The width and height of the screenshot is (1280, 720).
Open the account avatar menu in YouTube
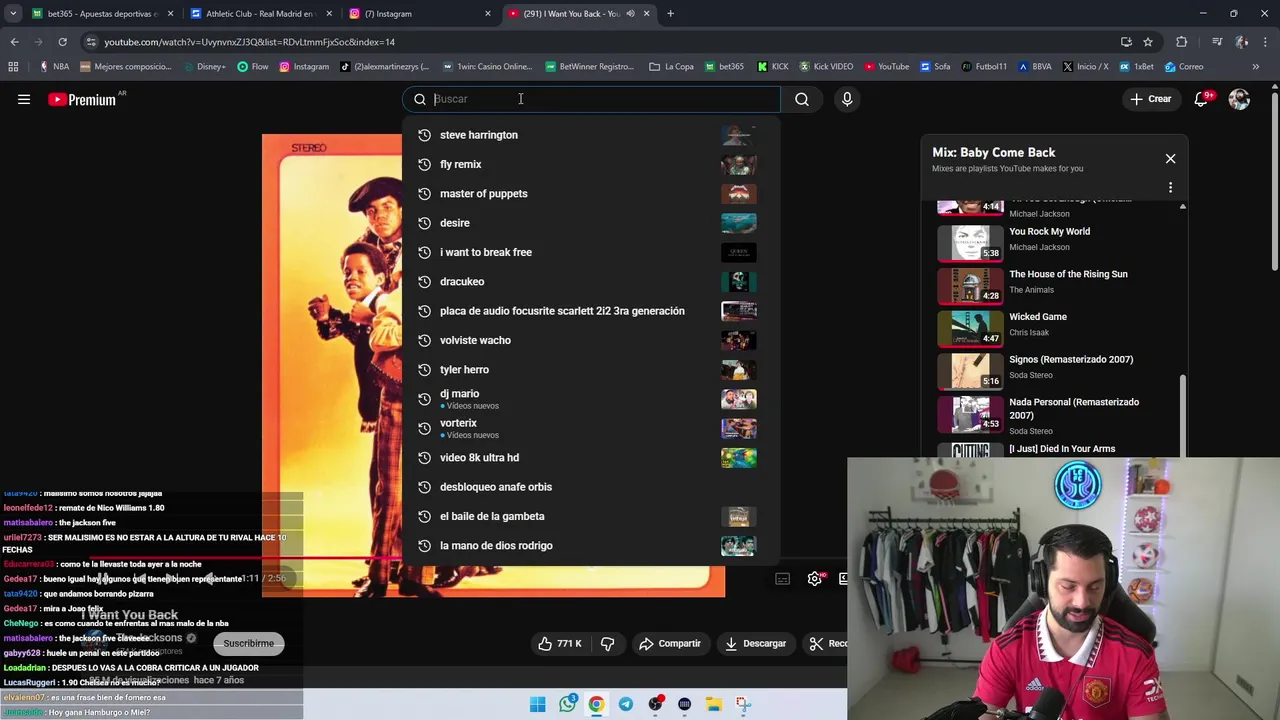[1239, 99]
